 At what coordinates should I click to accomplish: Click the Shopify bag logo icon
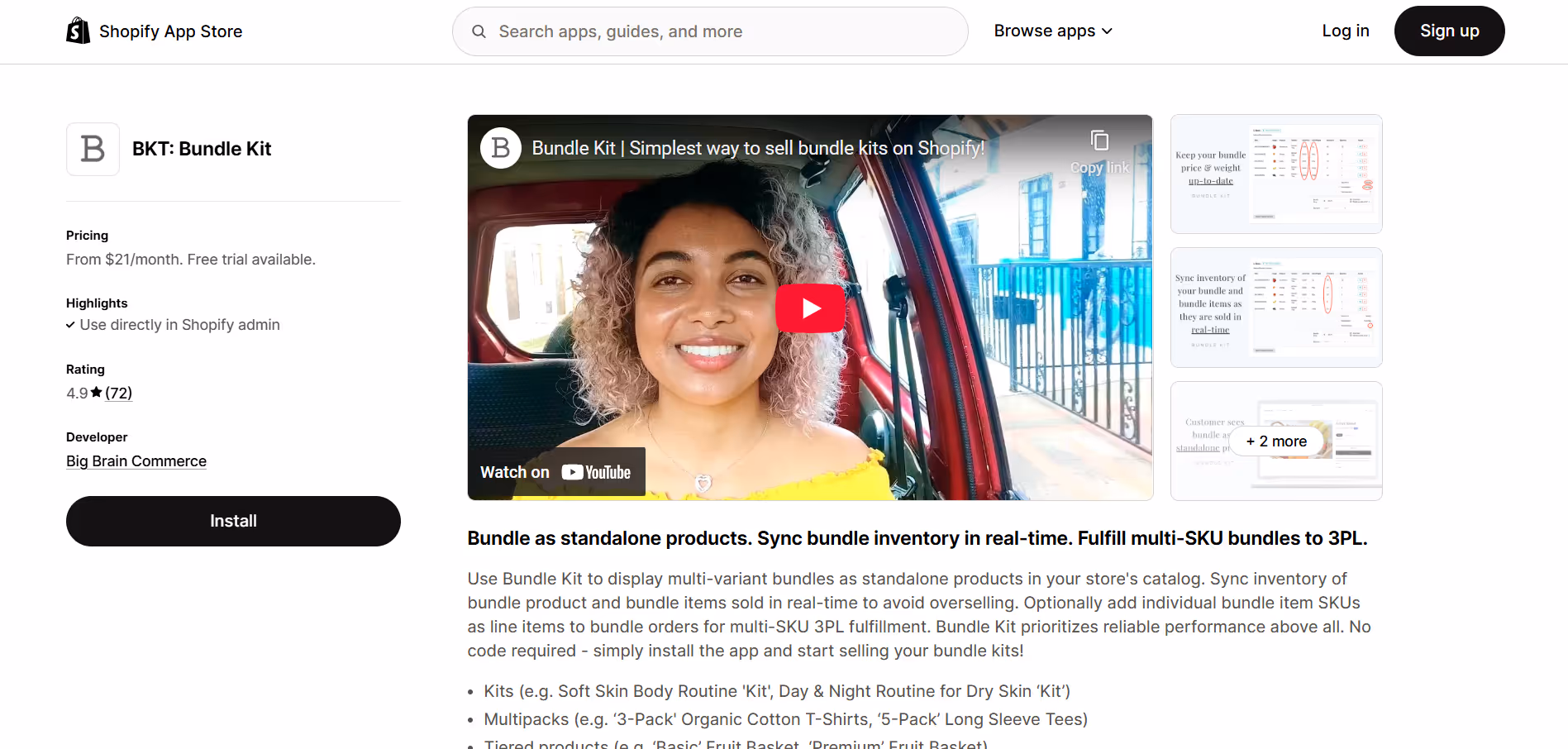[79, 31]
